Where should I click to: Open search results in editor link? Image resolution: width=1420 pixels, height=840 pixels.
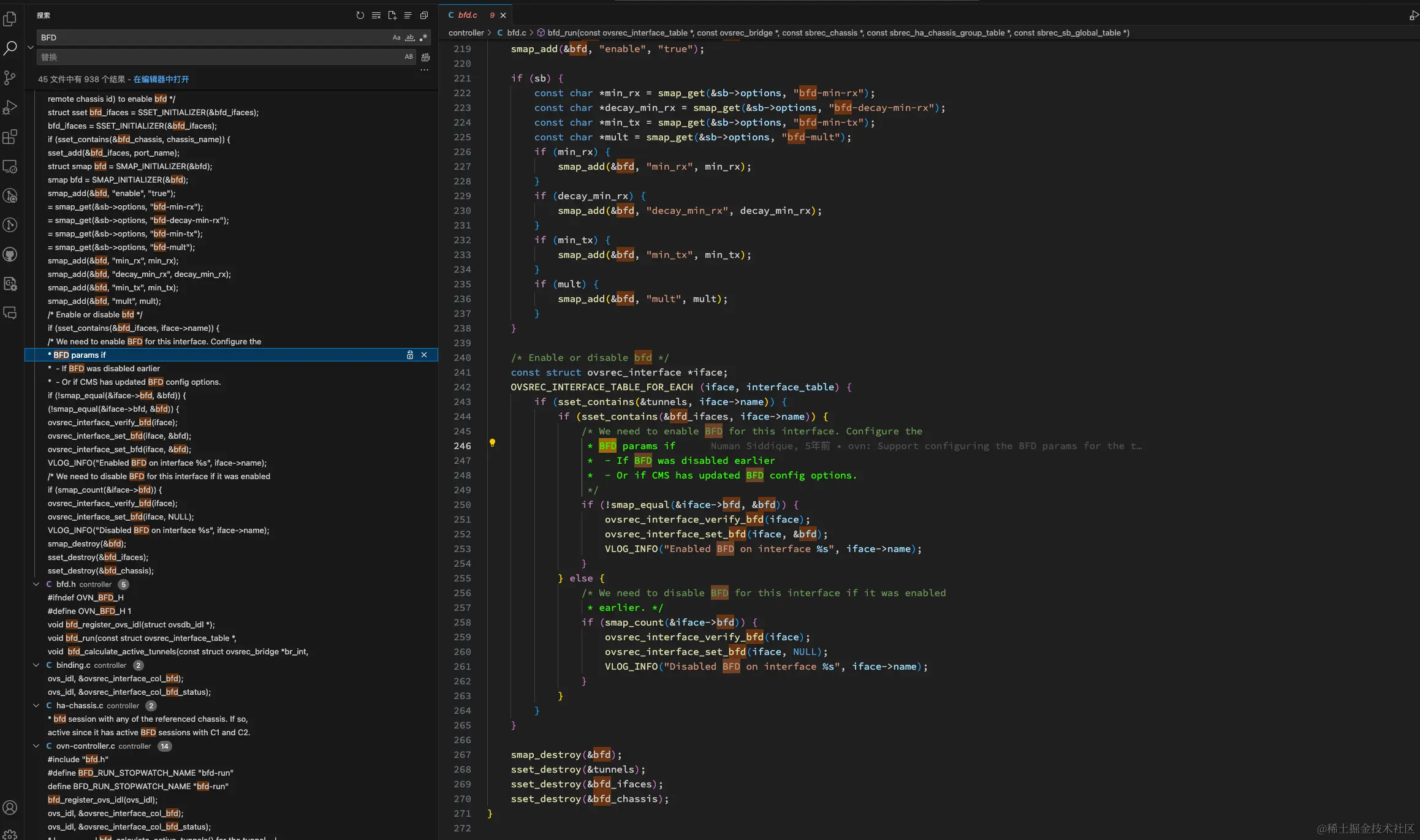(161, 79)
